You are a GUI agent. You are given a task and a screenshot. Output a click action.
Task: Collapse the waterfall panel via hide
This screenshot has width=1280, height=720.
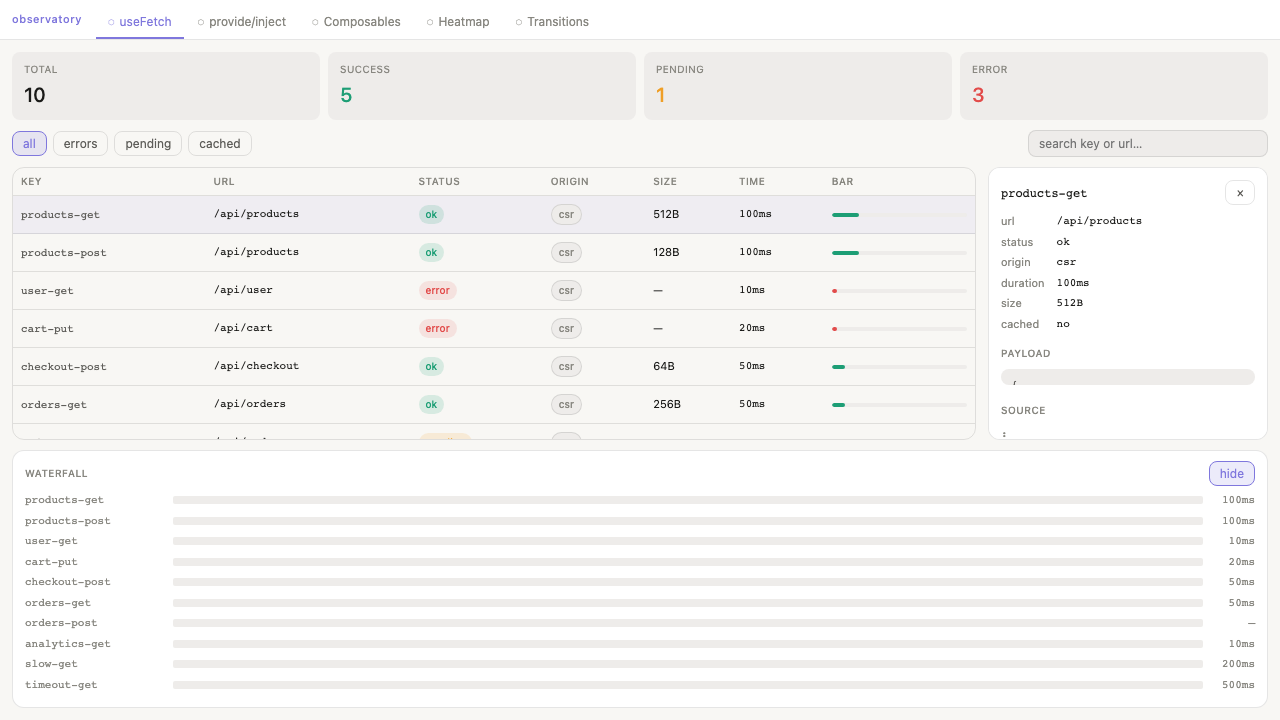point(1231,473)
